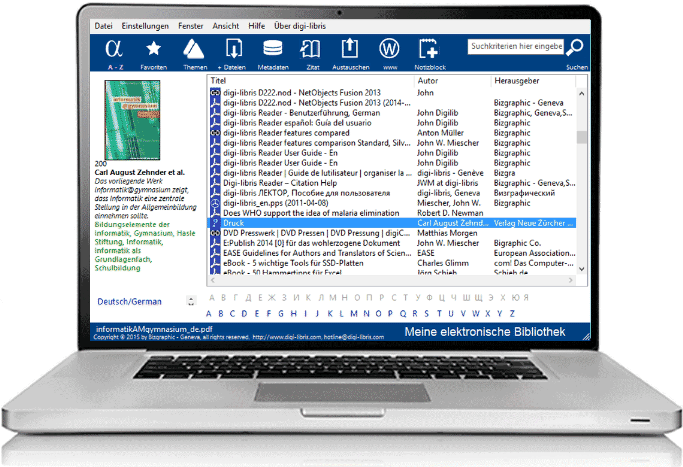Viewport: 683px width, 467px height.
Task: Click publisher 'Verlag Neue Zürcher' cell
Action: point(533,223)
